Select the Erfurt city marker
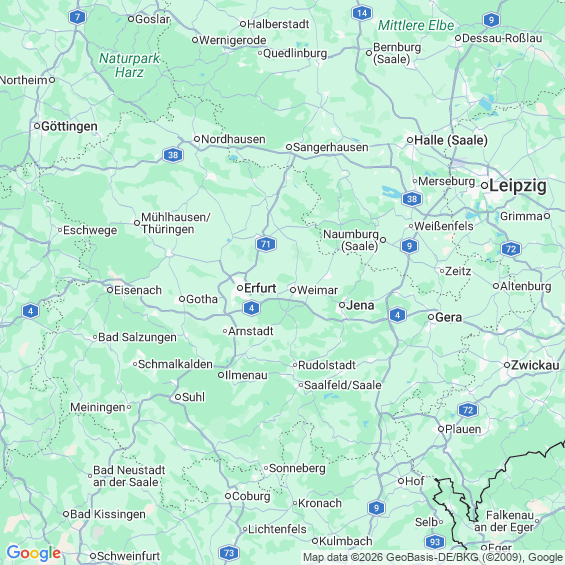The width and height of the screenshot is (565, 565). pos(240,288)
